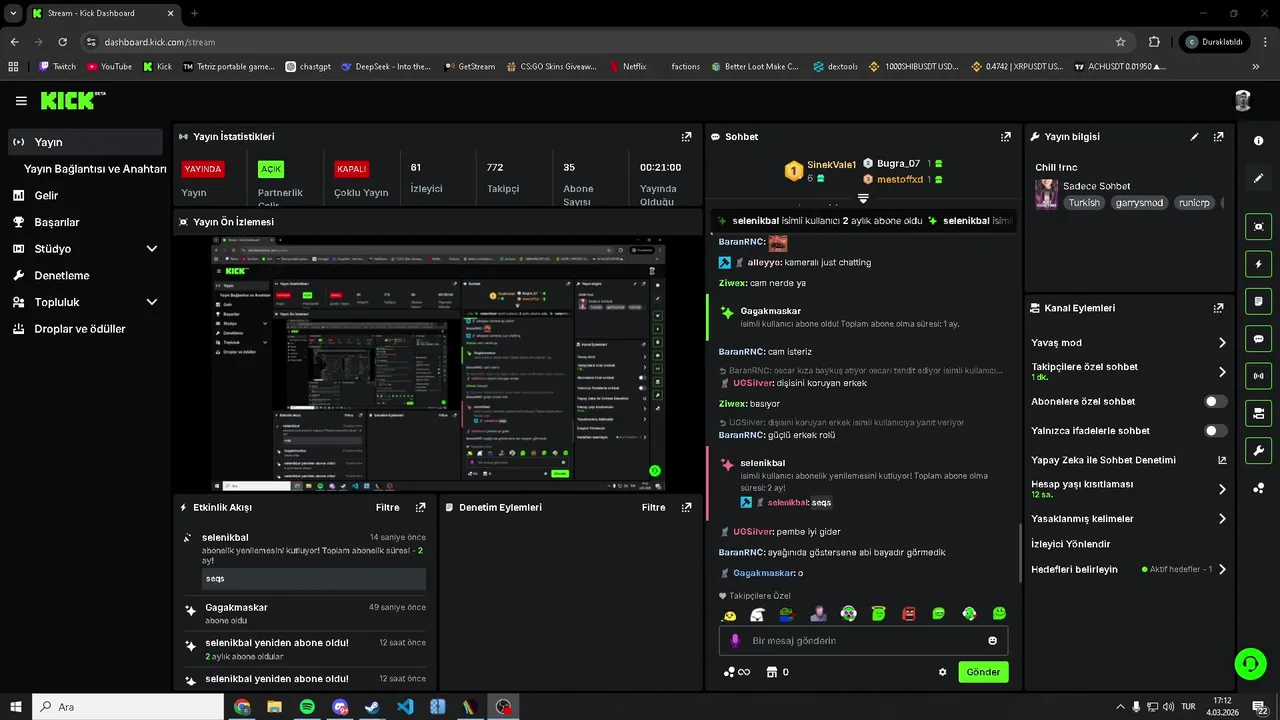
Task: Click the lightning bolt icon in the right rail
Action: tap(1258, 264)
